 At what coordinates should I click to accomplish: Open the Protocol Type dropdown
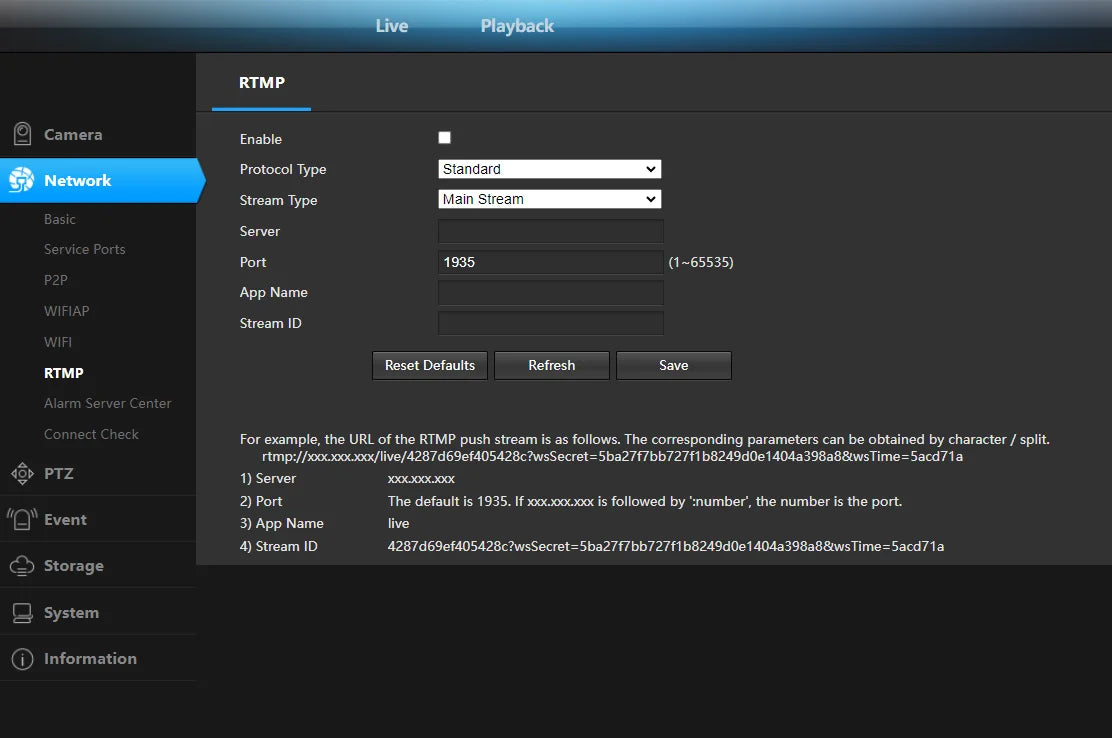point(549,169)
